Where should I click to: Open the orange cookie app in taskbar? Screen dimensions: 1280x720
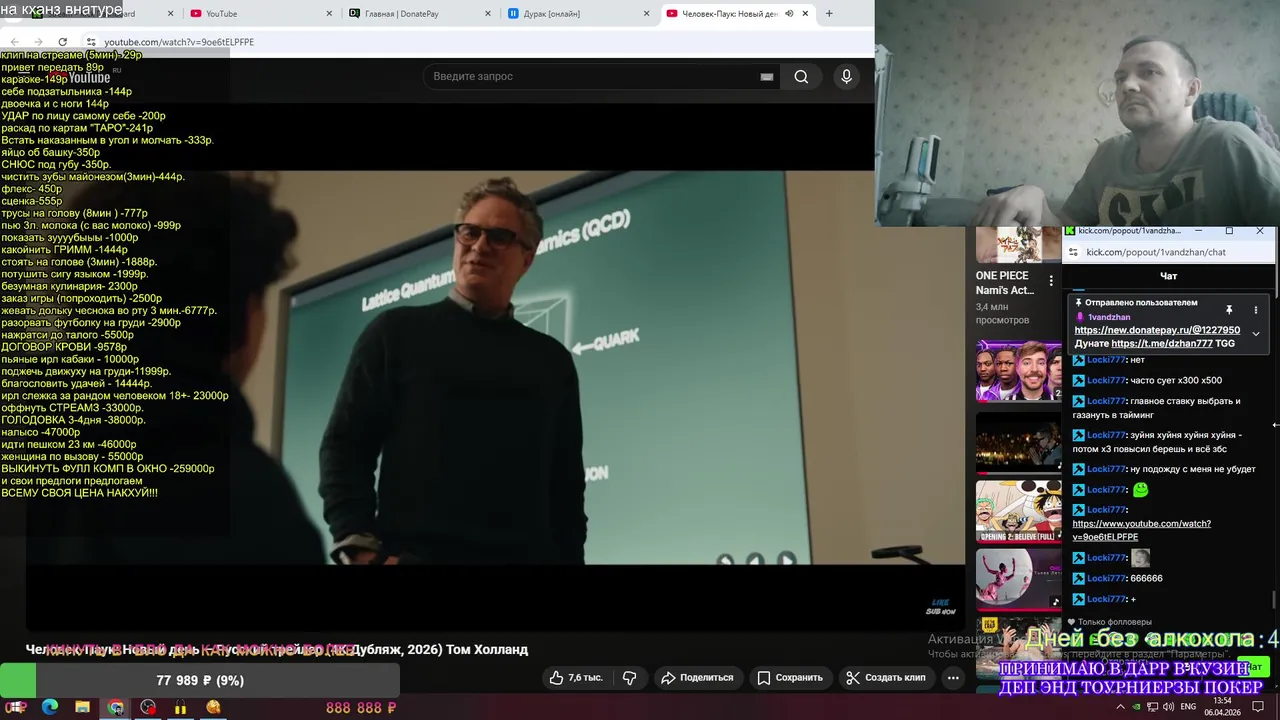[213, 707]
